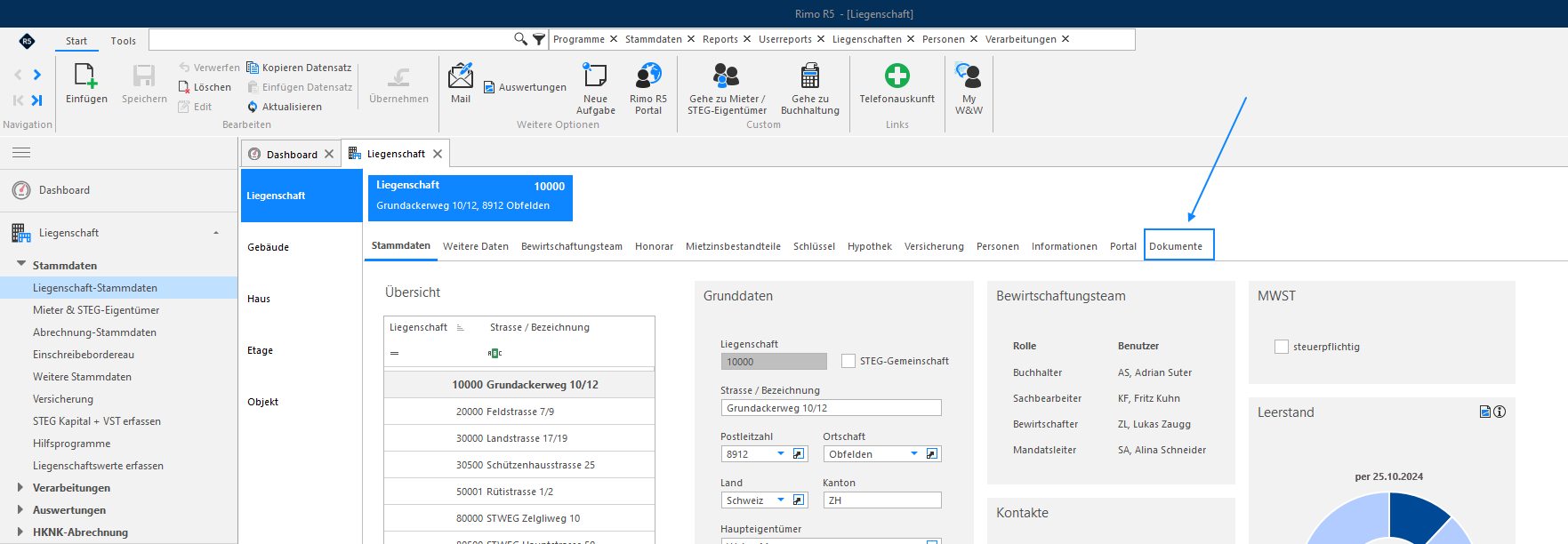Click the filter funnel icon
Viewport: 1568px width, 544px height.
click(539, 39)
